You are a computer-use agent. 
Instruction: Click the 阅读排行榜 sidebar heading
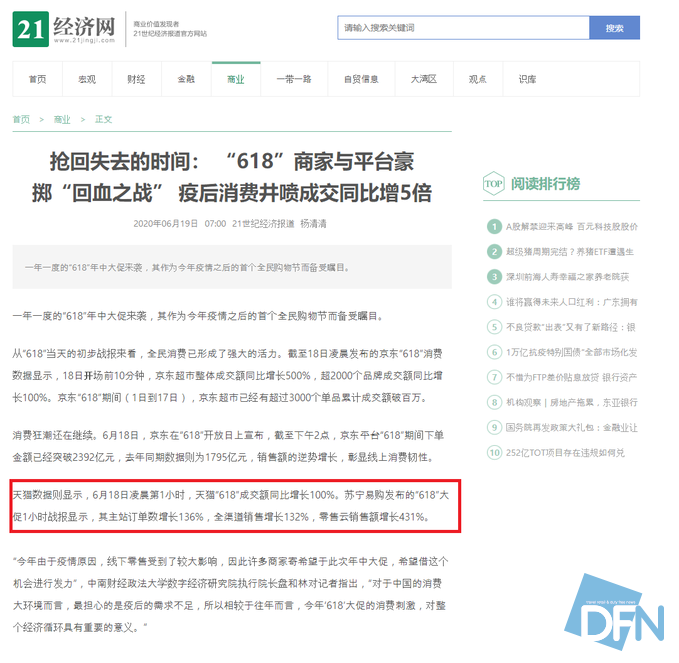pyautogui.click(x=546, y=184)
